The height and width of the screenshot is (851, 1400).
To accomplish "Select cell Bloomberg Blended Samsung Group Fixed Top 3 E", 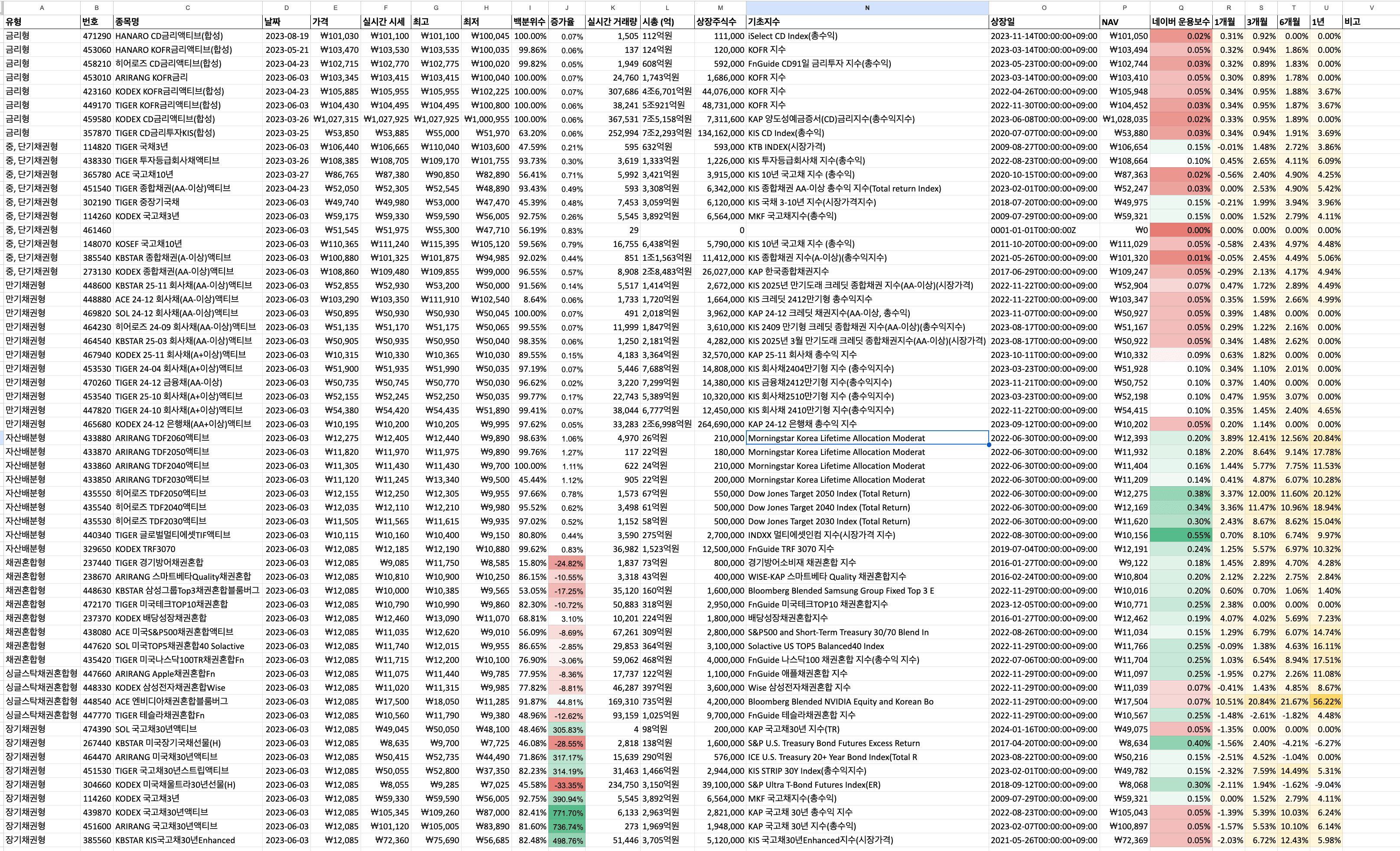I will coord(867,591).
